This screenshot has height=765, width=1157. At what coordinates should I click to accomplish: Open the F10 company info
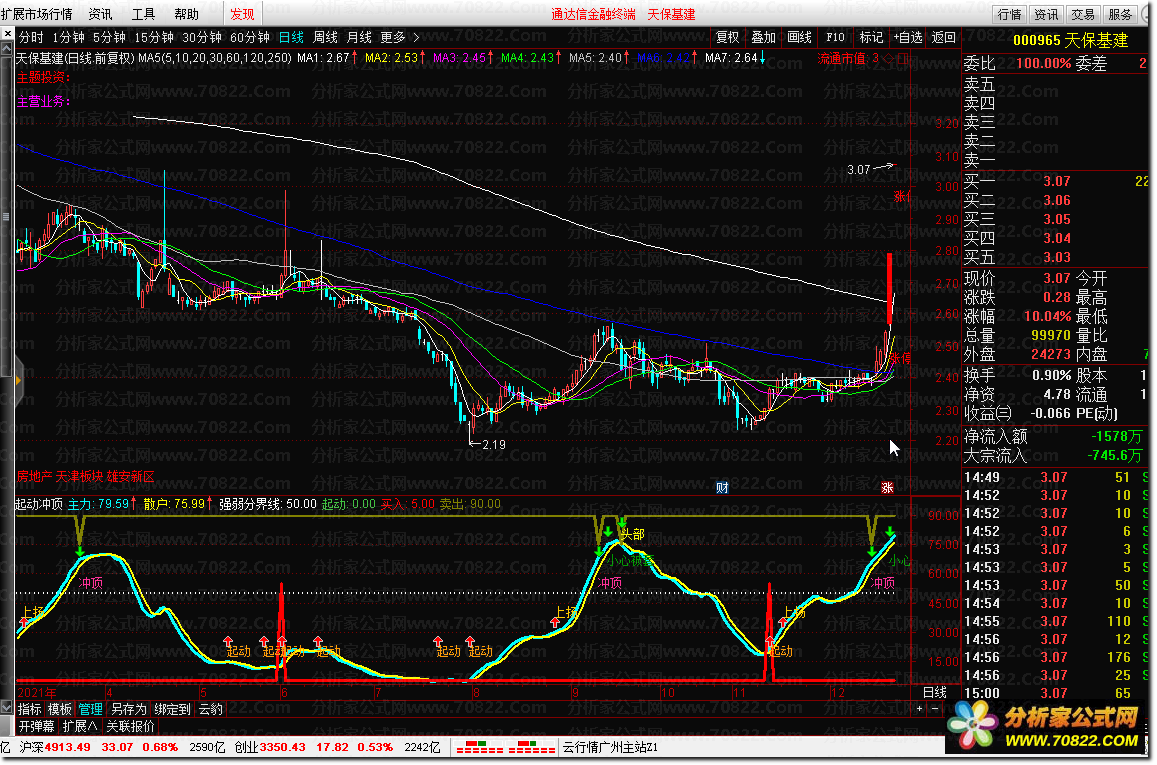(835, 37)
